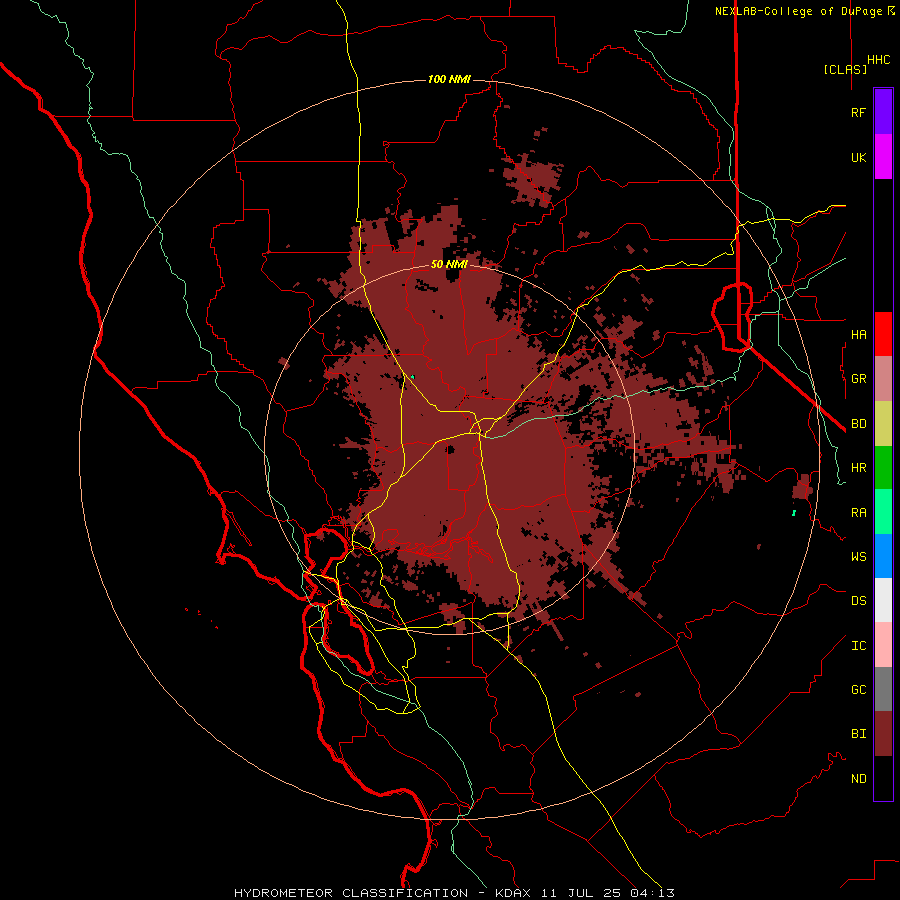Click the '[CLAS]' units label
The height and width of the screenshot is (900, 900).
(845, 69)
